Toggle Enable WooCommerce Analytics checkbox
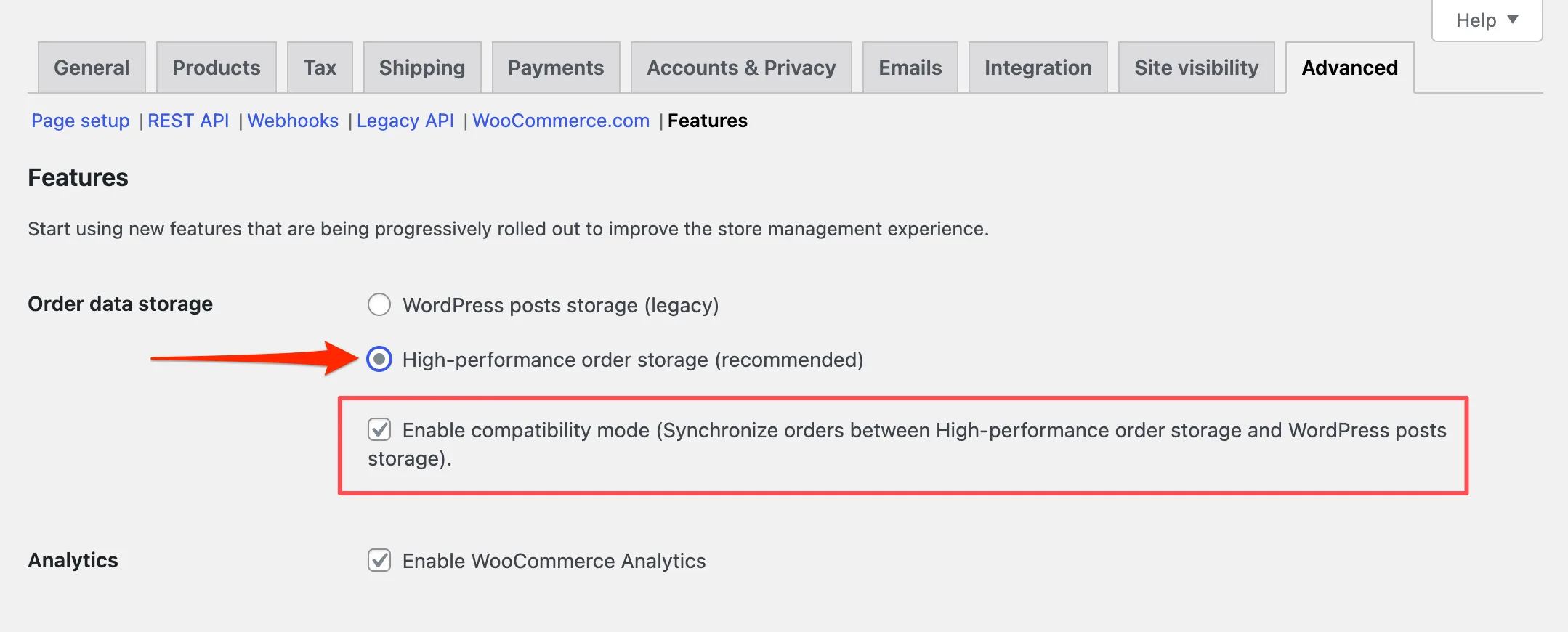Screen dimensions: 1568x632 point(379,560)
